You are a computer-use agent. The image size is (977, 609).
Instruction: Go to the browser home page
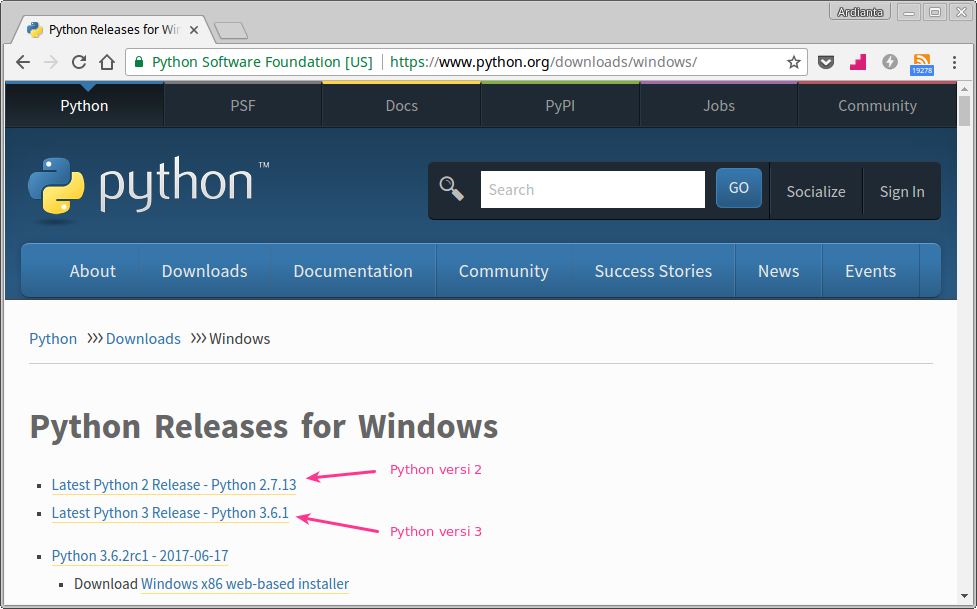107,61
